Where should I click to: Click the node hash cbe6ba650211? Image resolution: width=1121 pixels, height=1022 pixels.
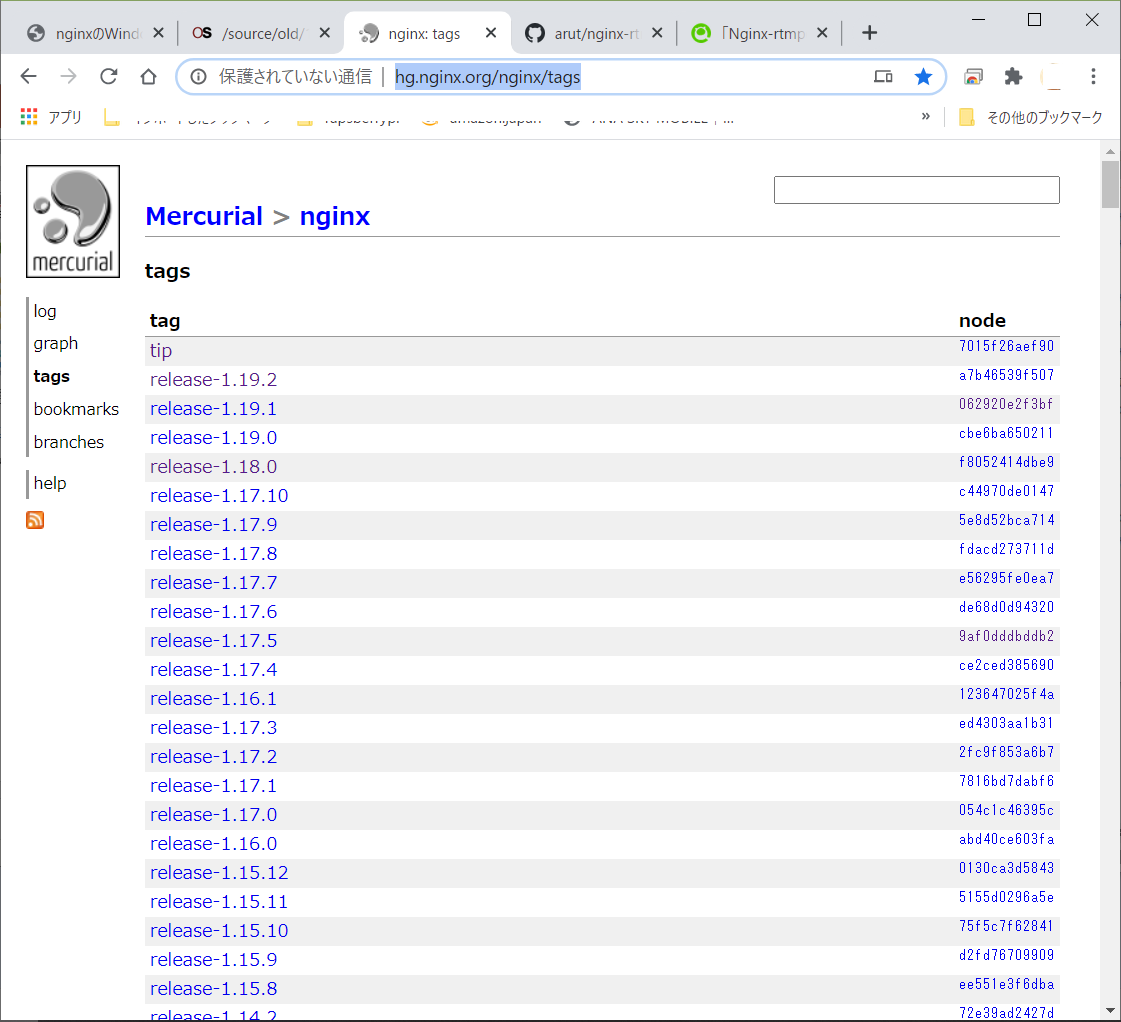coord(1007,433)
